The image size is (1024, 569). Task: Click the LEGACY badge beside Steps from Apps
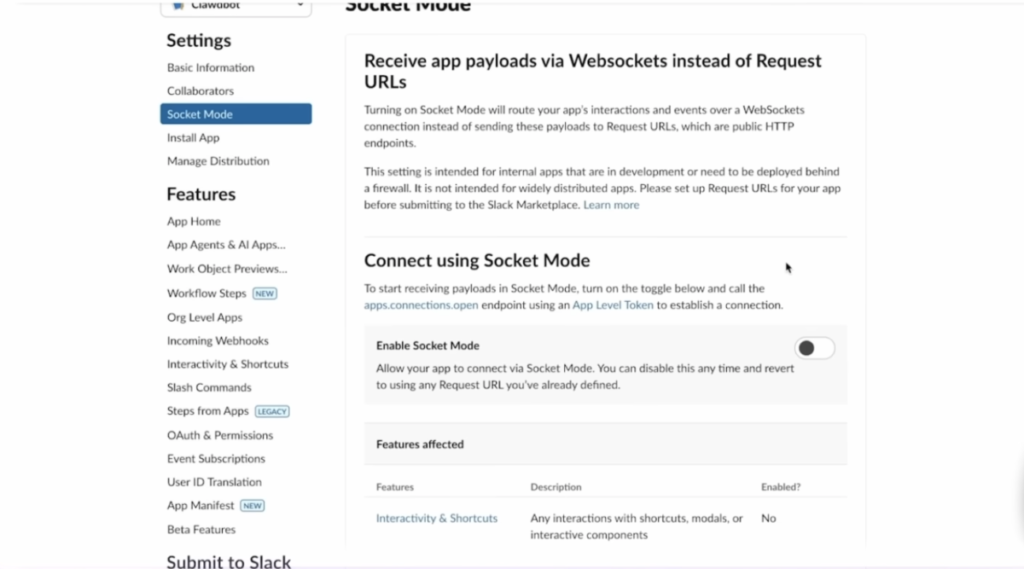[272, 411]
